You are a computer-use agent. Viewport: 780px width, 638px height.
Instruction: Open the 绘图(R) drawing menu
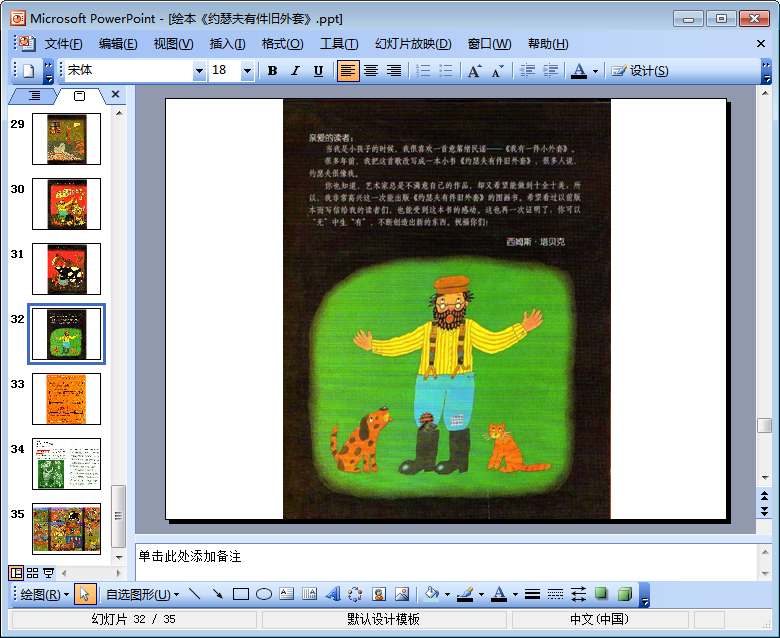click(x=44, y=594)
